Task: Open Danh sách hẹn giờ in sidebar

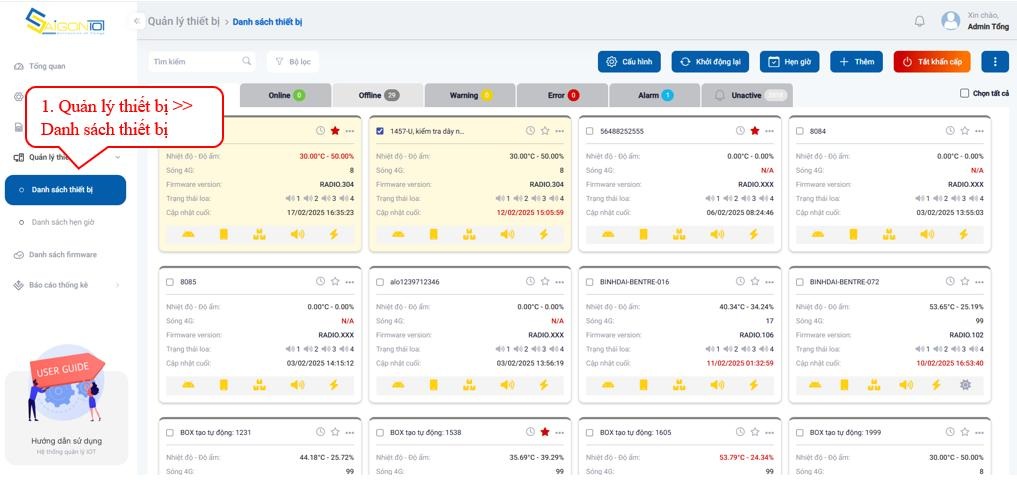Action: 63,222
